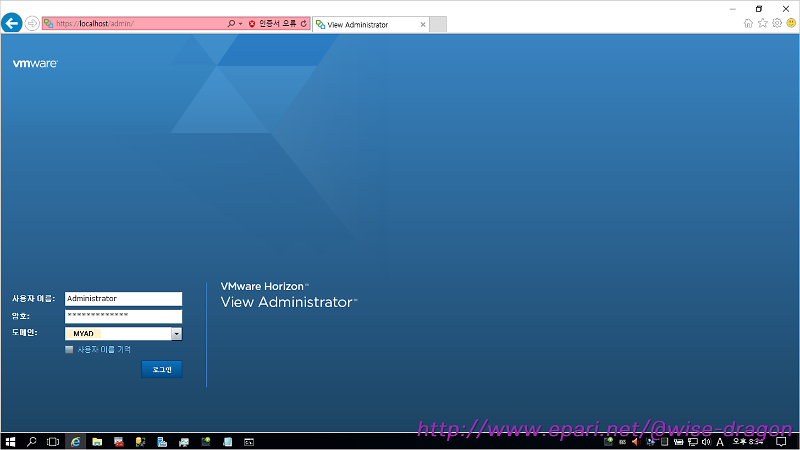Minimize the browser window
The image size is (800, 450).
click(733, 9)
